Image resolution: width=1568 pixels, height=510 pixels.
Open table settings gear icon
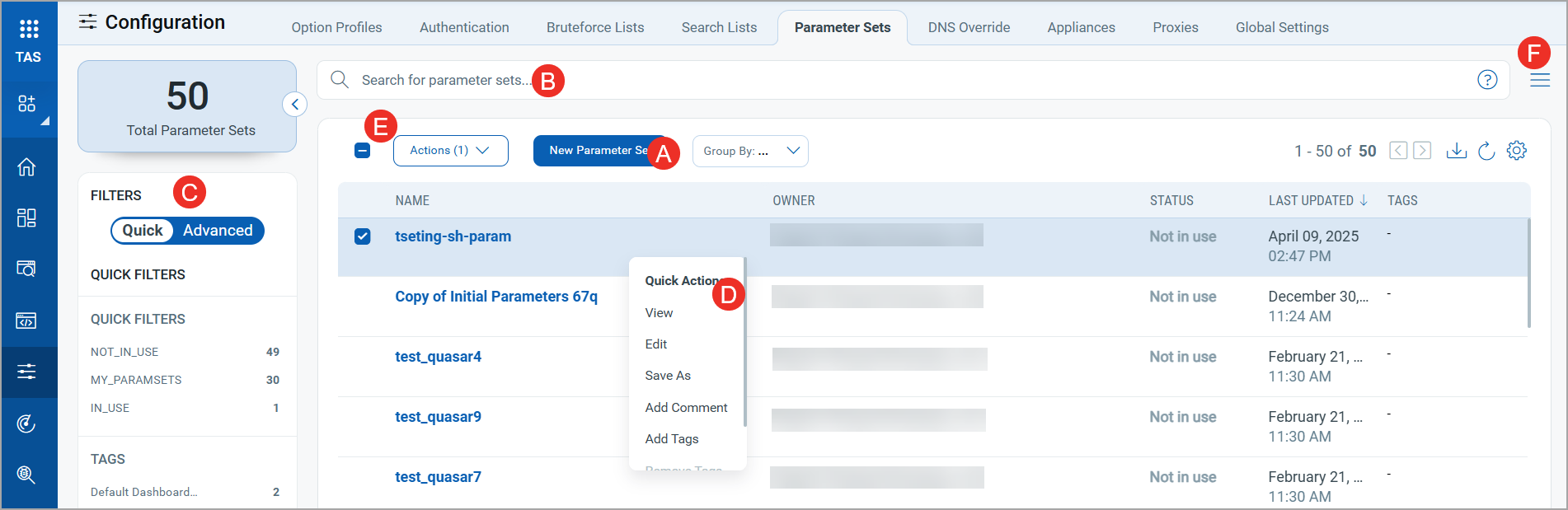(x=1517, y=151)
